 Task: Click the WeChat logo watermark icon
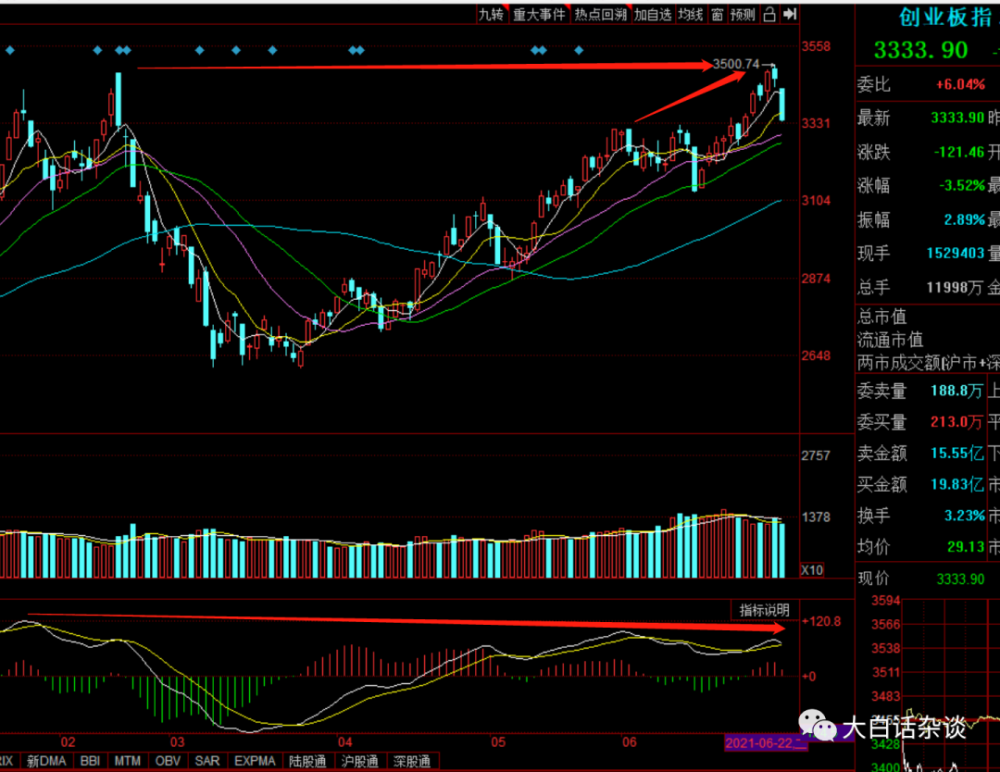(817, 727)
